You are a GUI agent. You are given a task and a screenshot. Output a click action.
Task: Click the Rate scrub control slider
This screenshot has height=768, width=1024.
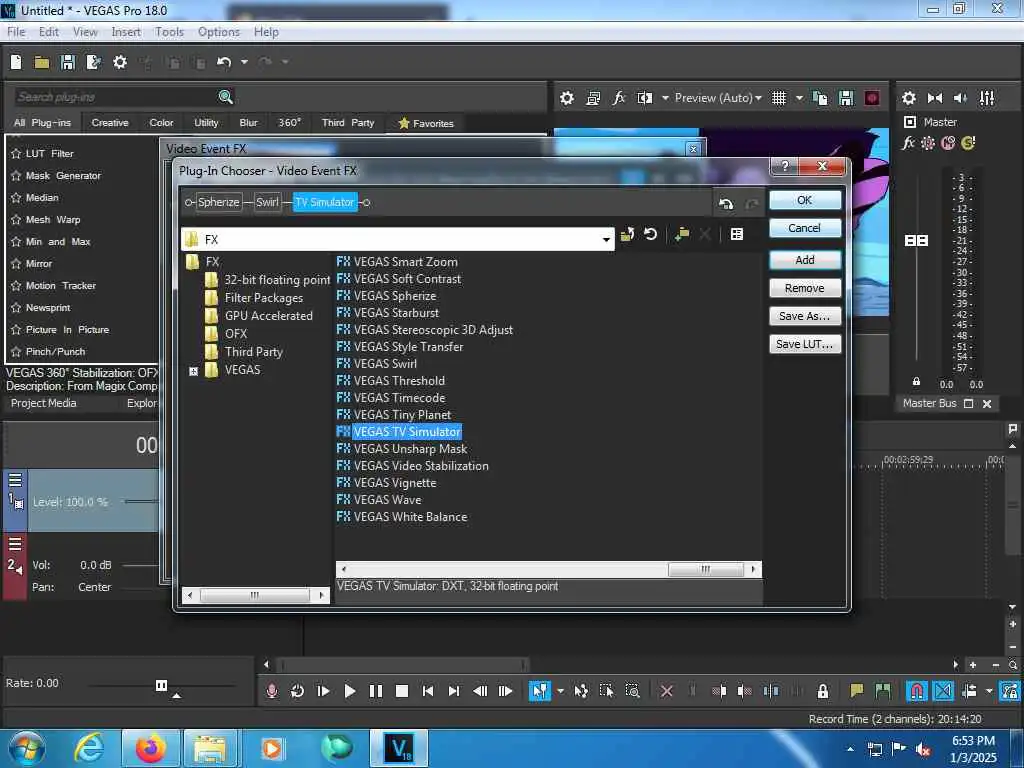coord(161,685)
